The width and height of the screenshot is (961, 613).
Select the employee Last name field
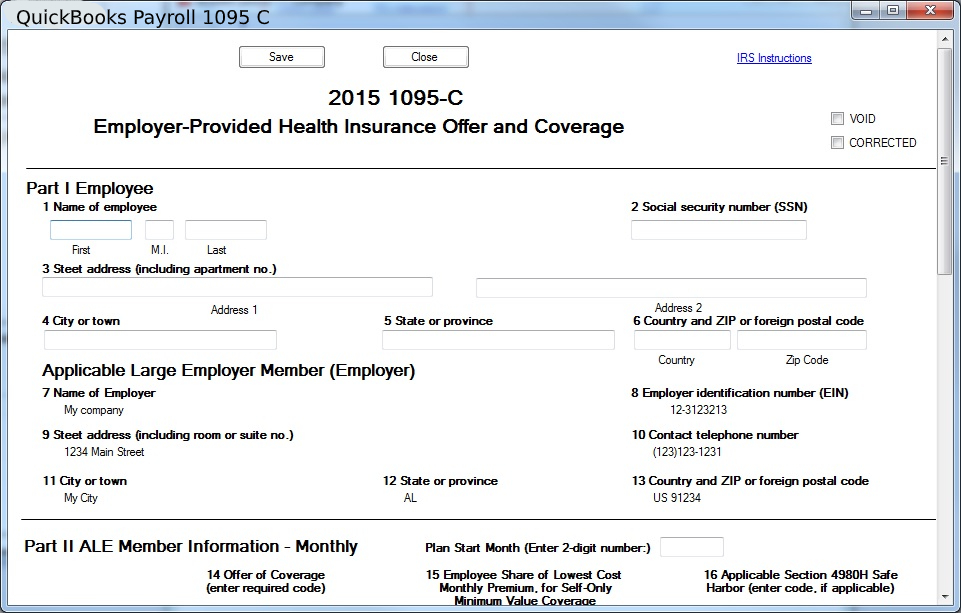pos(226,230)
